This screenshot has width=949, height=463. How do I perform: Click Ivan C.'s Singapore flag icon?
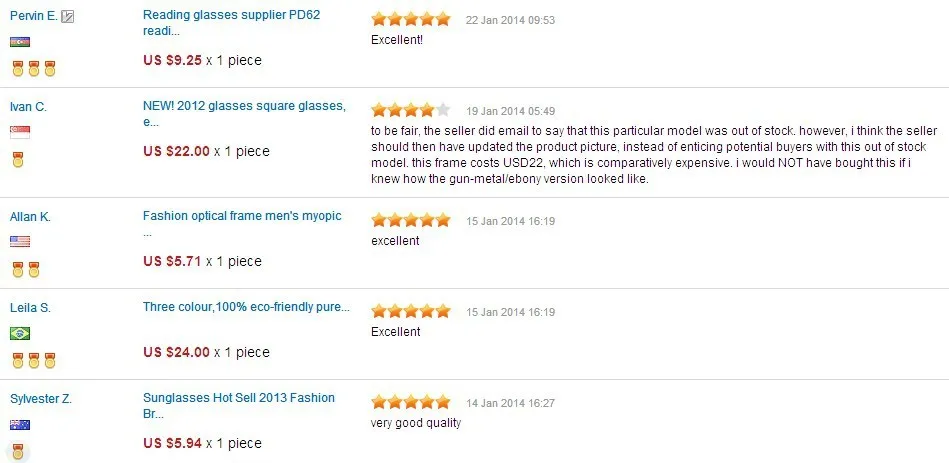(x=20, y=133)
